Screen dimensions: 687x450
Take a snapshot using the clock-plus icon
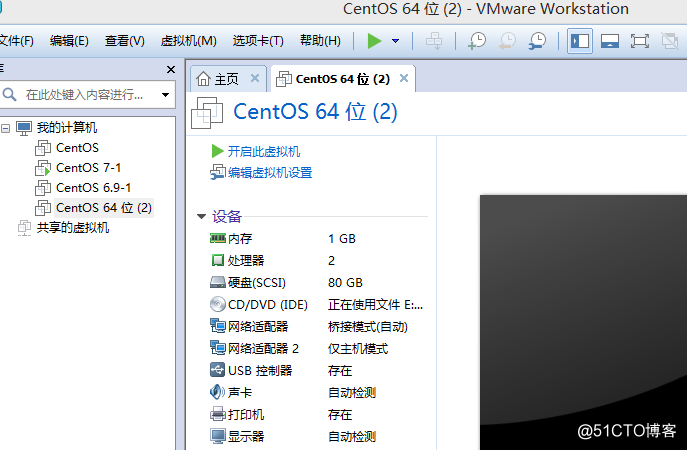coord(477,41)
